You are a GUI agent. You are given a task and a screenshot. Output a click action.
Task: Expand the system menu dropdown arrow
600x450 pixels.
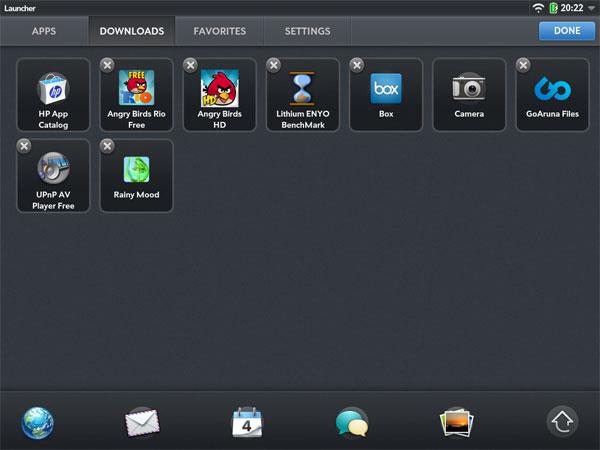coord(592,8)
